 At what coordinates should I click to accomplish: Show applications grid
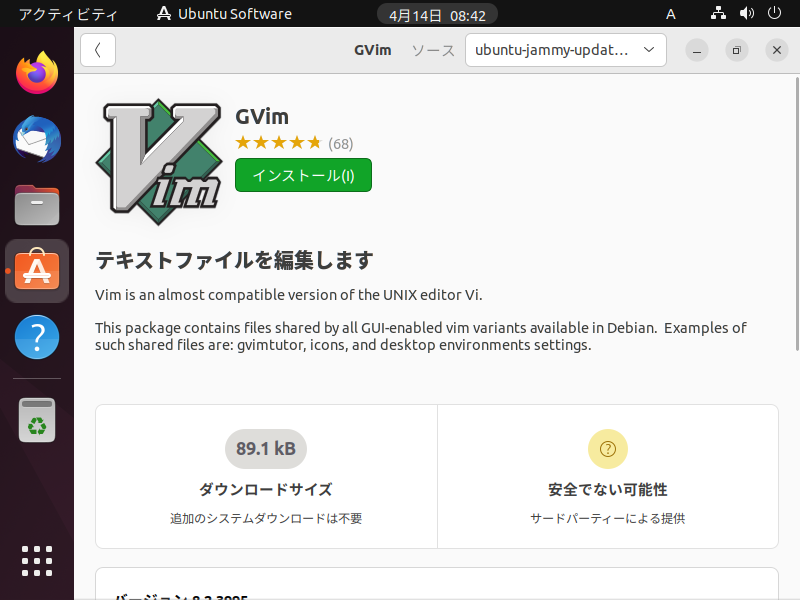37,561
